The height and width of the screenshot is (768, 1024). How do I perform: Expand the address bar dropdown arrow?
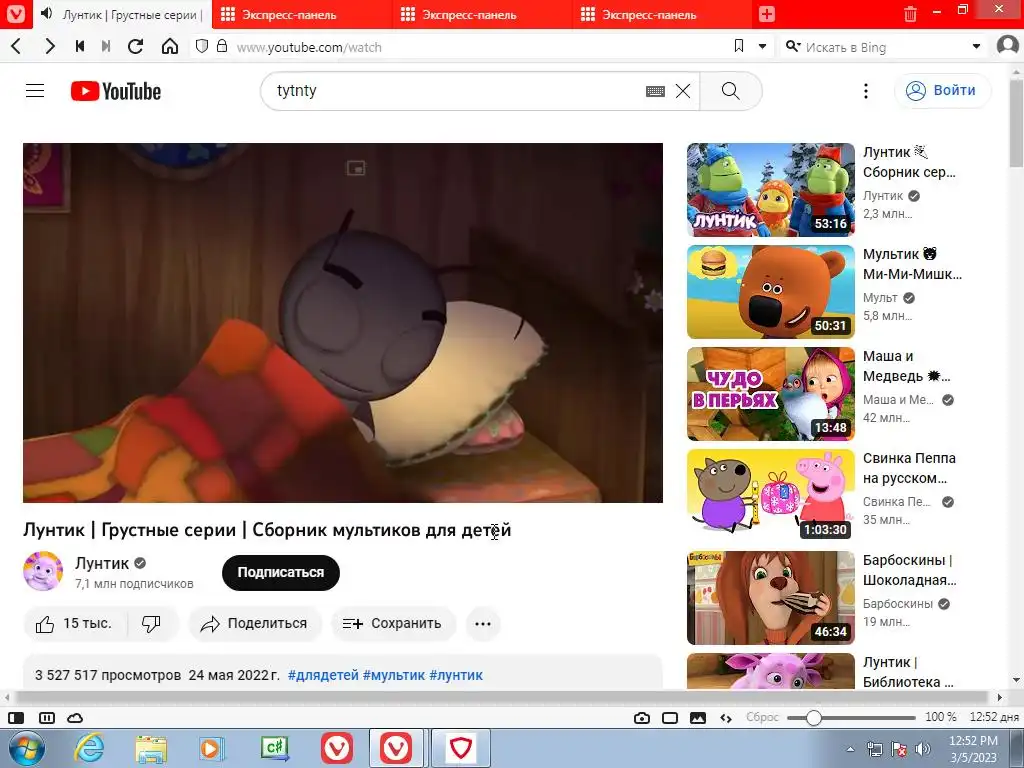point(762,46)
